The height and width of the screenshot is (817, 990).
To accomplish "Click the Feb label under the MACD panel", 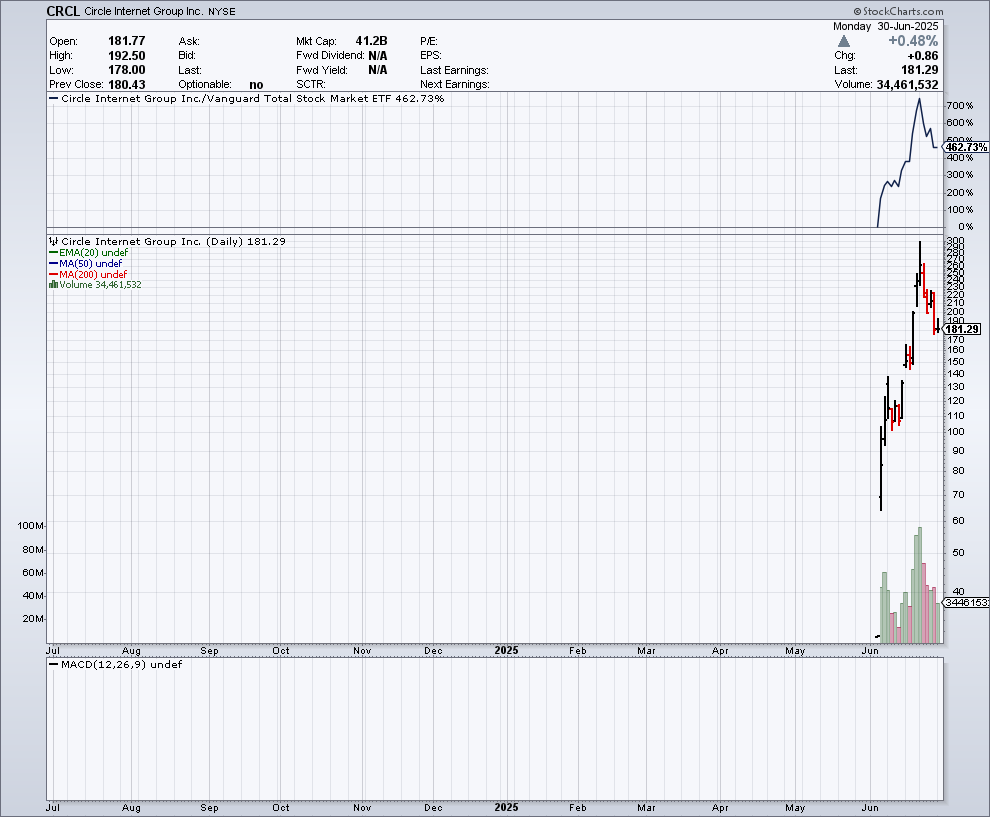I will point(578,808).
